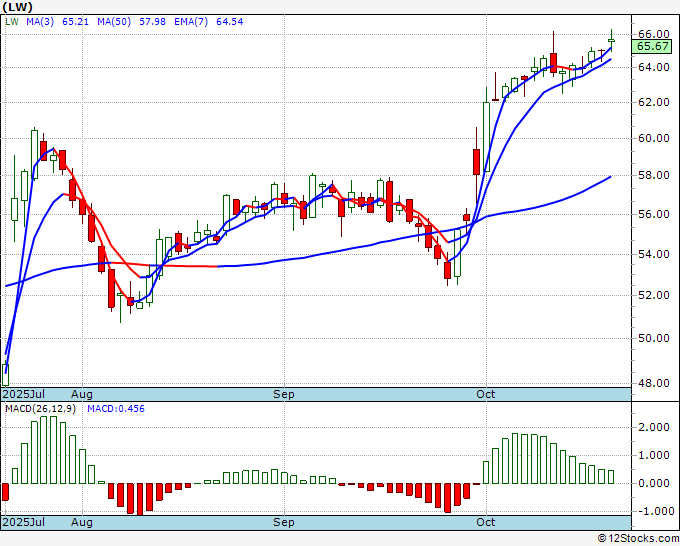Click the MA(3) value 65.21
The height and width of the screenshot is (546, 680).
coord(75,22)
